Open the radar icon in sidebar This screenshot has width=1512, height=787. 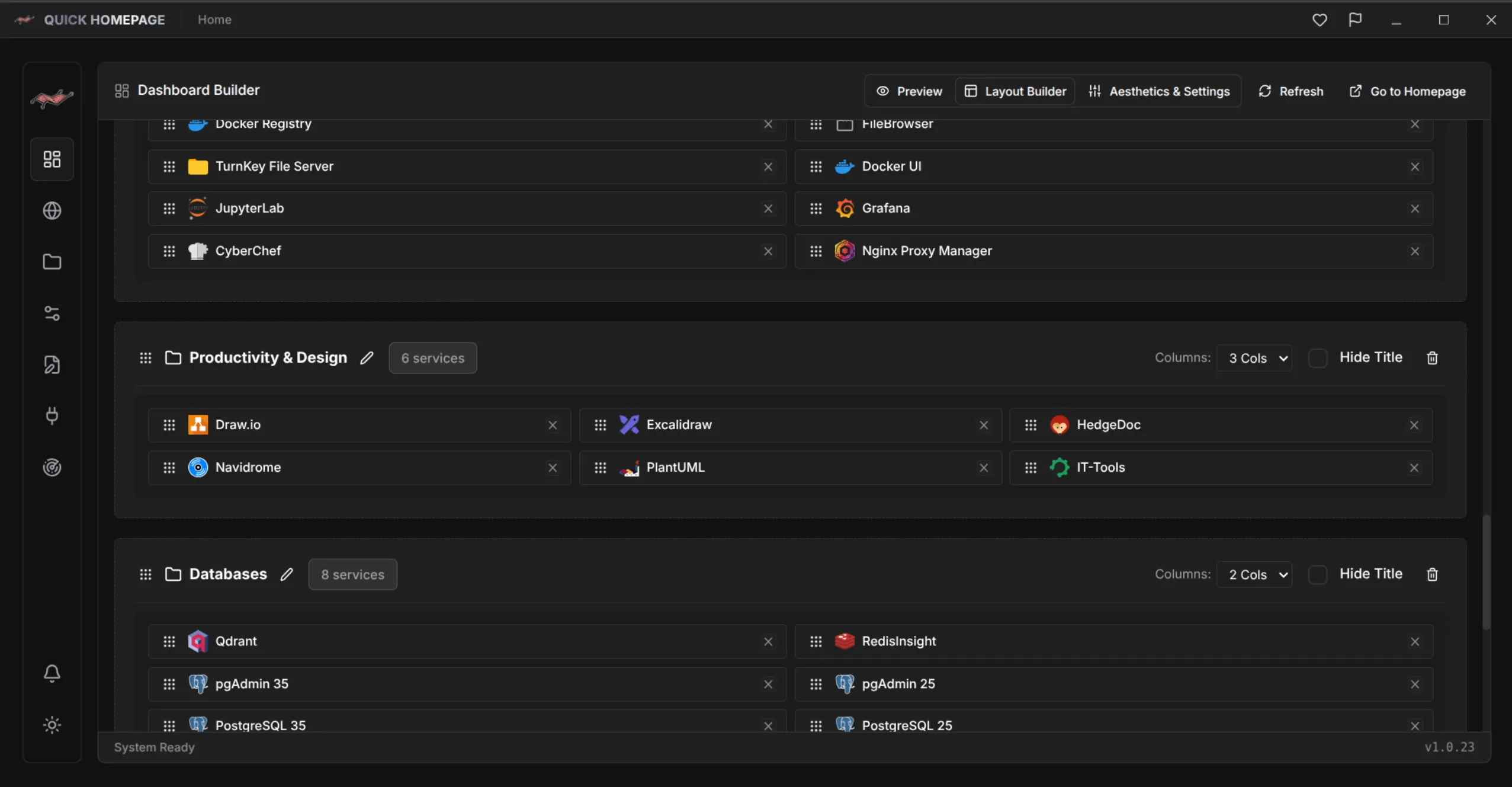(x=52, y=467)
